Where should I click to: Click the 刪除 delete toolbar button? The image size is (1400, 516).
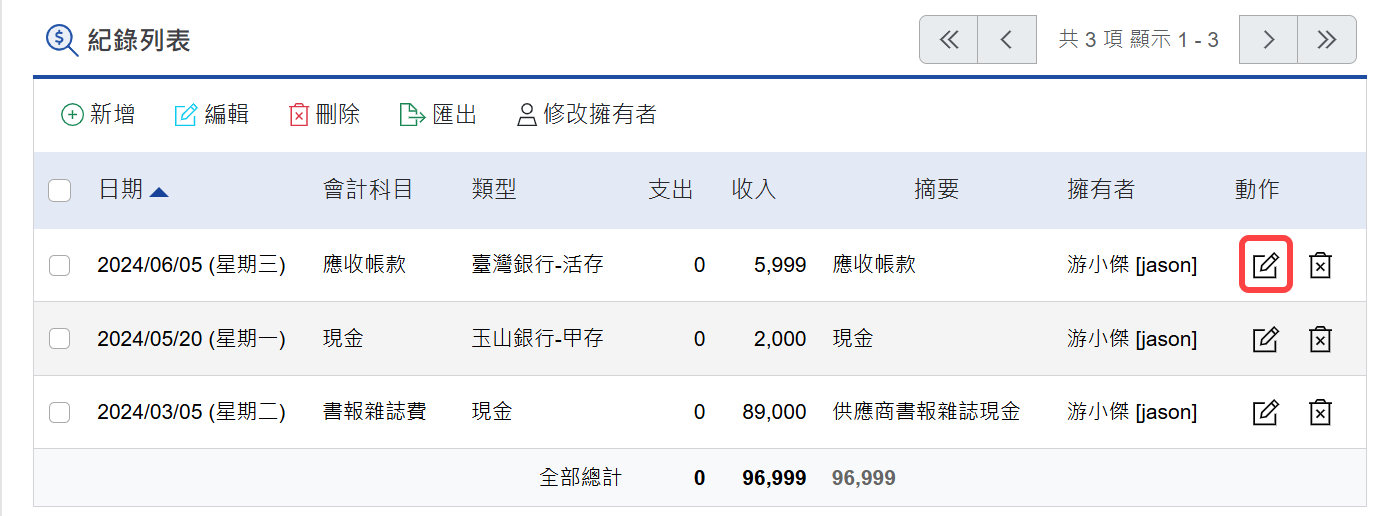pyautogui.click(x=324, y=115)
